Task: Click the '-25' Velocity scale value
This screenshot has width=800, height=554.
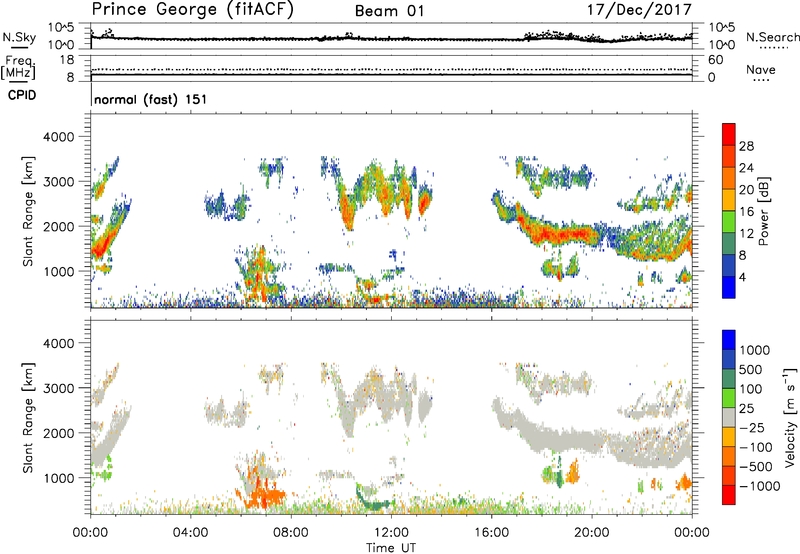Action: click(x=751, y=427)
